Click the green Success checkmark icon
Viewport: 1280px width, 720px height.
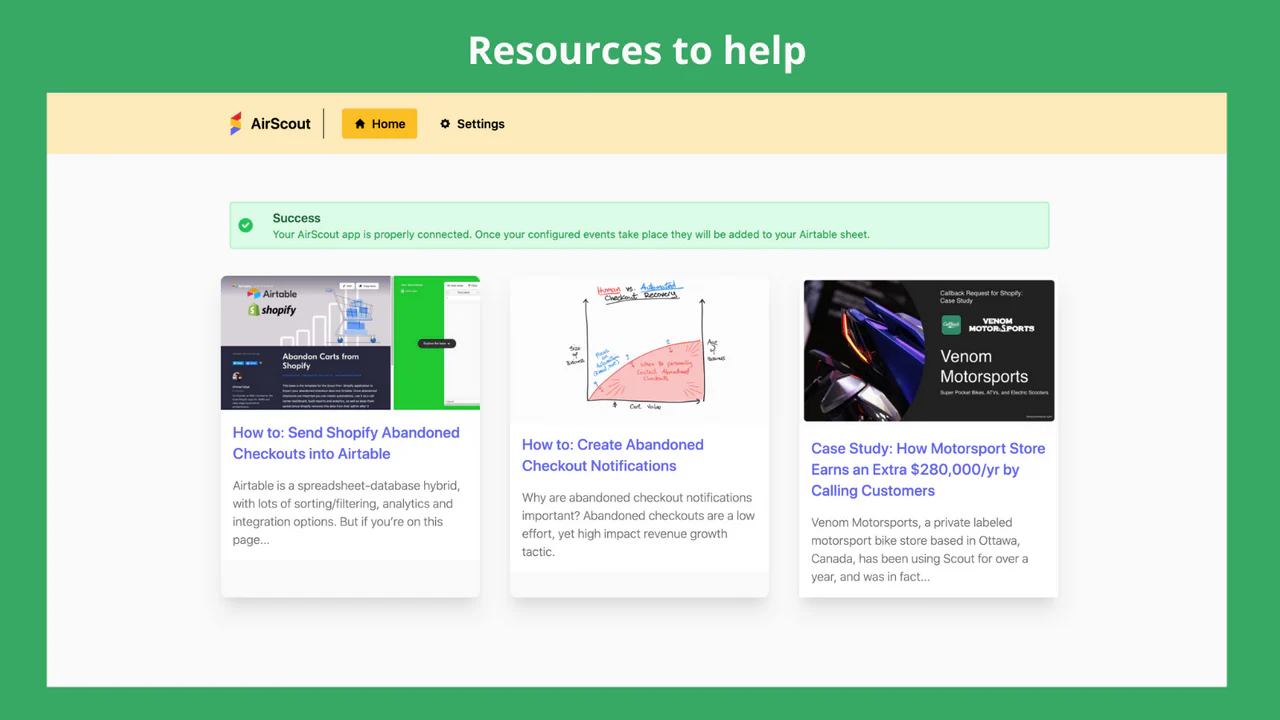tap(246, 226)
